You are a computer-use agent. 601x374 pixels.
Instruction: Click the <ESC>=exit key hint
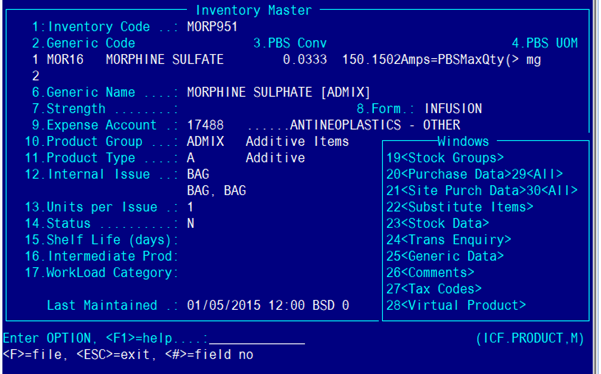(113, 354)
